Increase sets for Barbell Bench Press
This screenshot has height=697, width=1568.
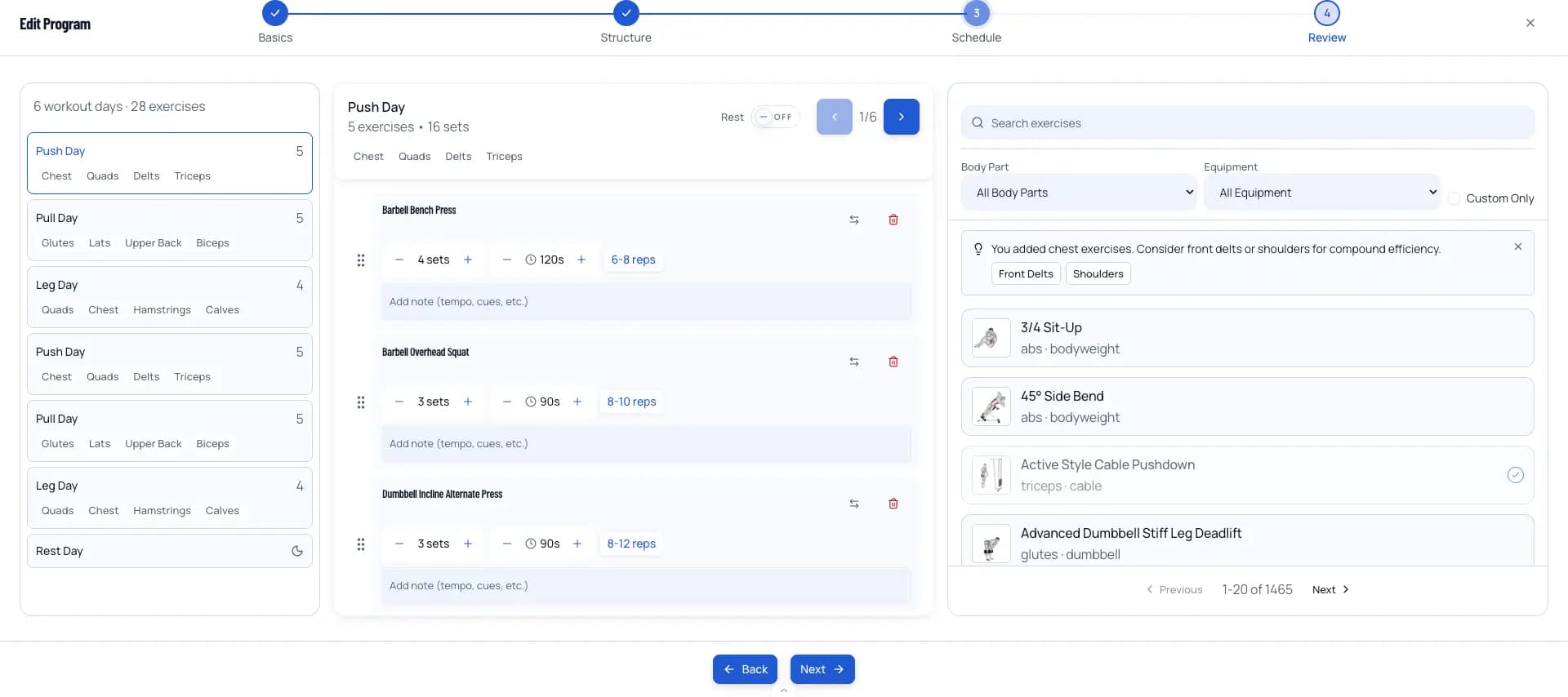468,260
